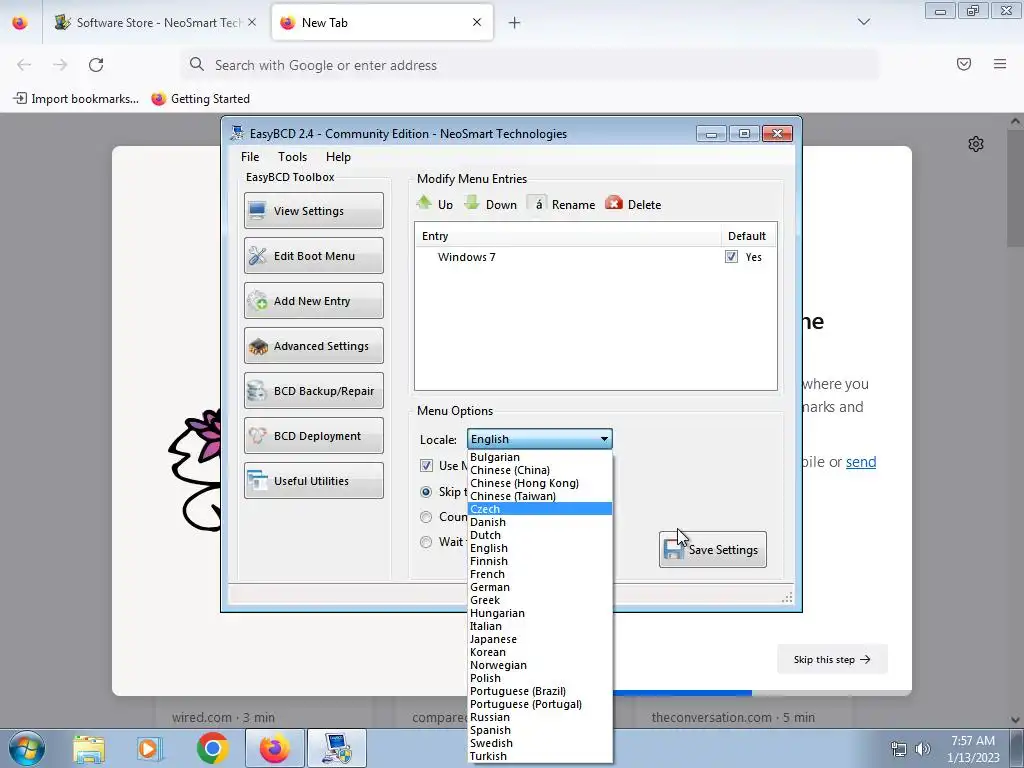1024x768 pixels.
Task: Click the Firefox address search bar
Action: pos(529,65)
